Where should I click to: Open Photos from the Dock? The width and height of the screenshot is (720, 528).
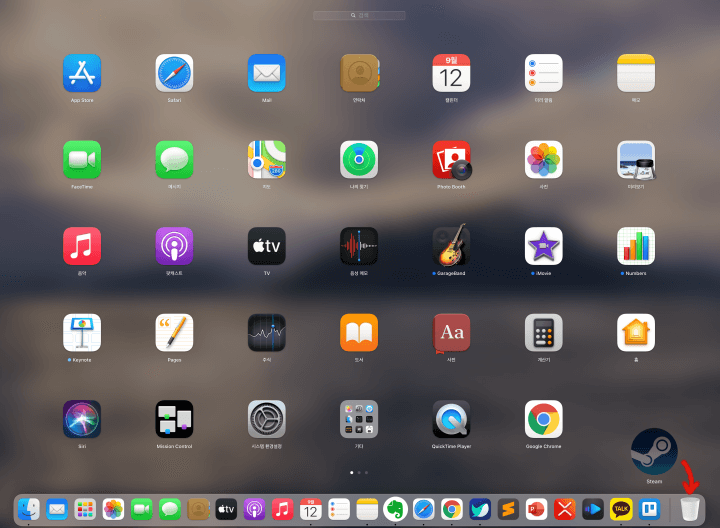[x=113, y=509]
